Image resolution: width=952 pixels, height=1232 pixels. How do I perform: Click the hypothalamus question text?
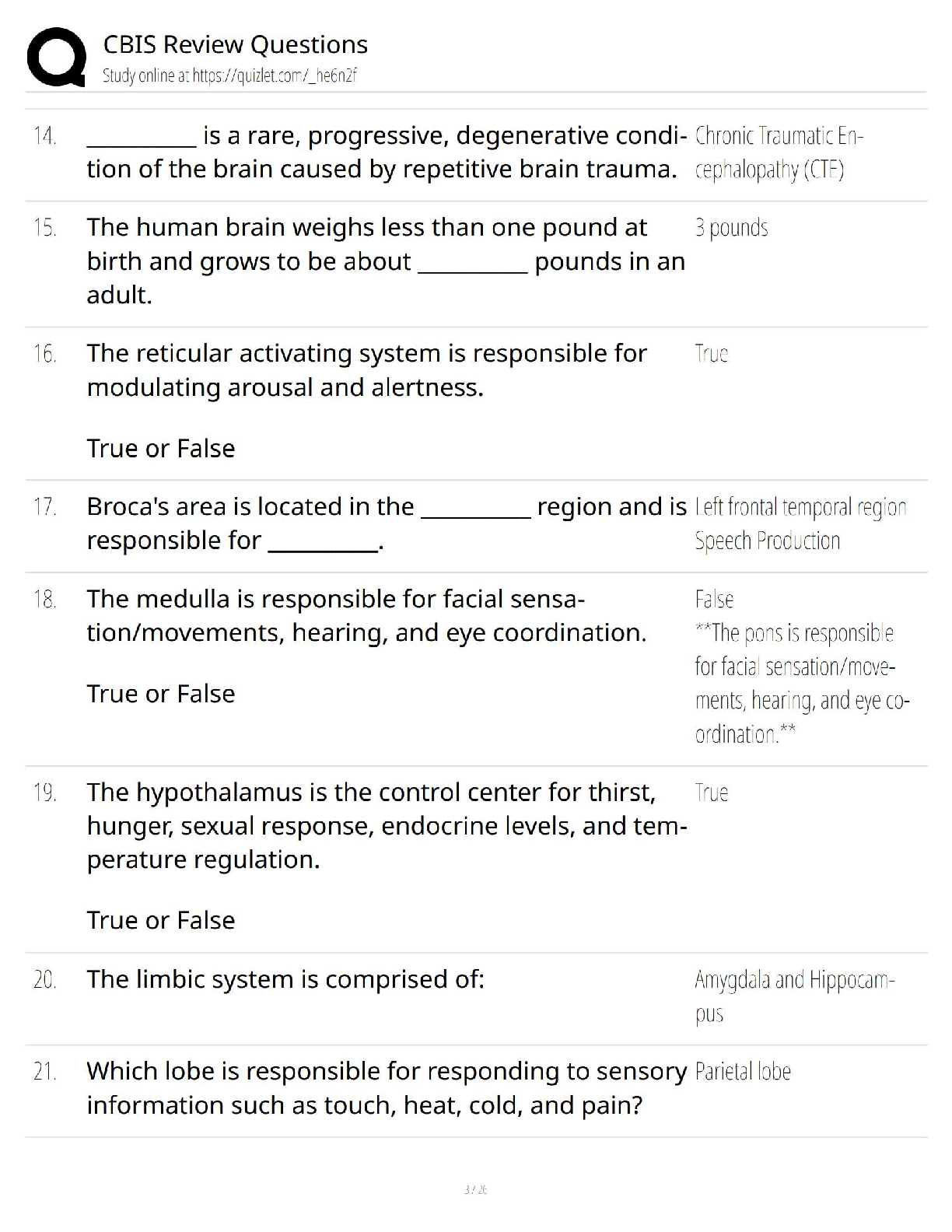tap(386, 826)
